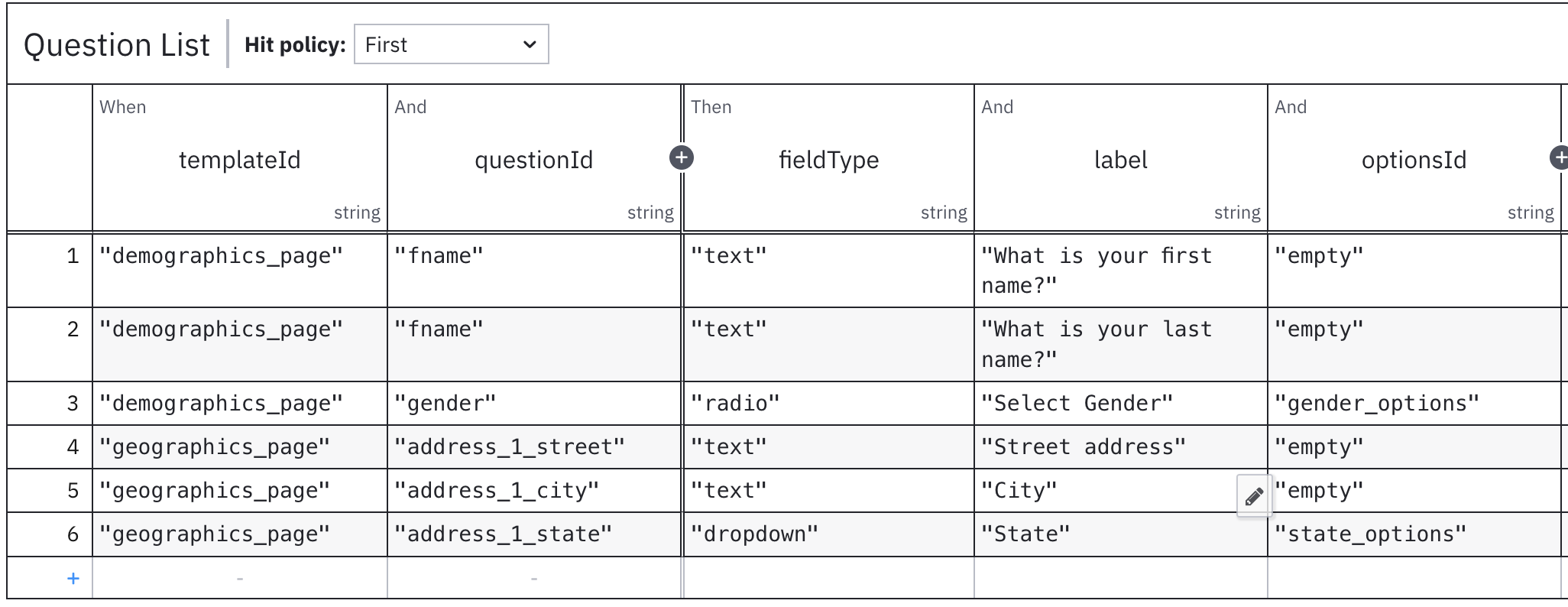Edit the "Select Gender" label cell
Viewport: 1568px width, 607px height.
[1121, 403]
